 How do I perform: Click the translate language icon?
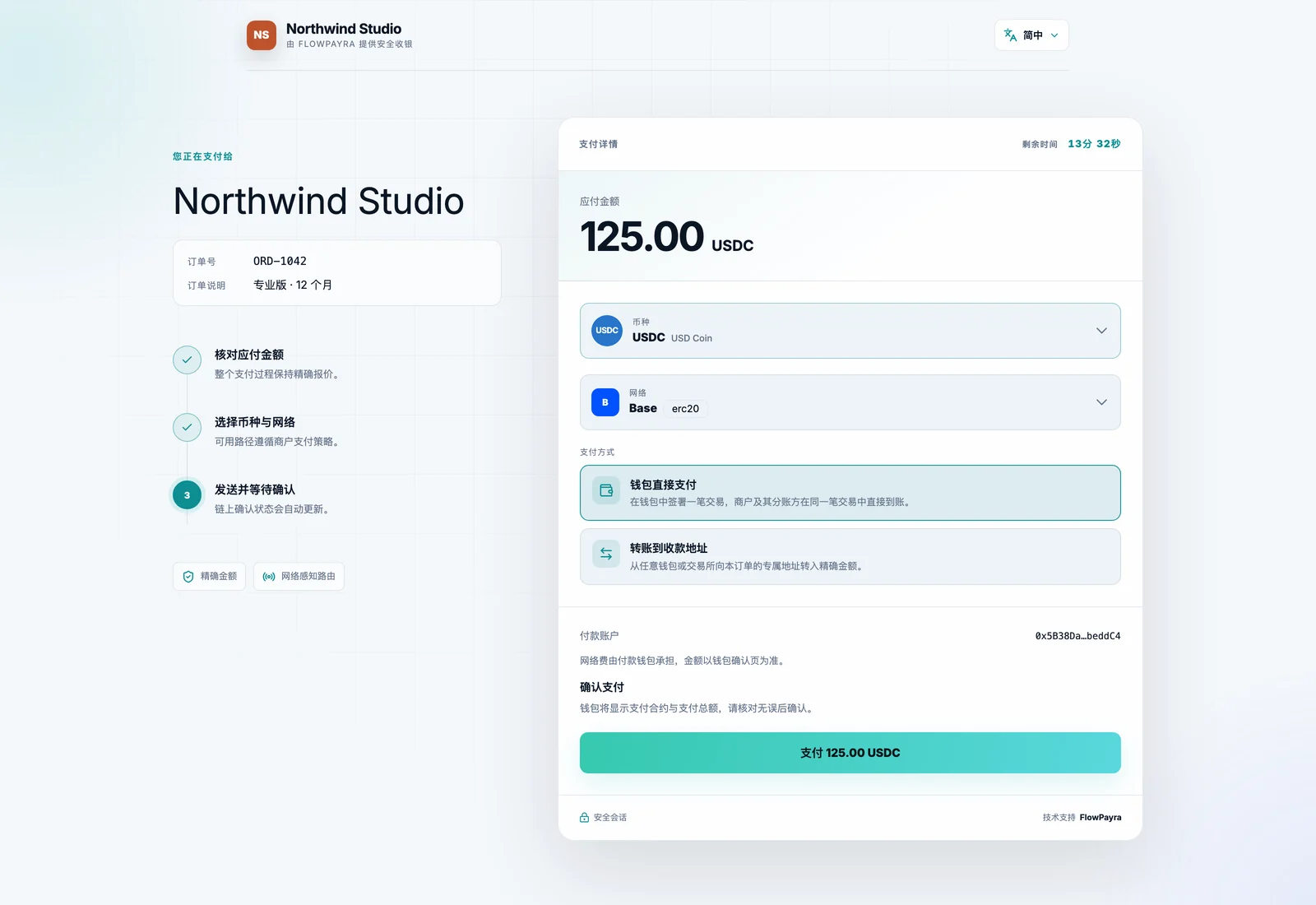(x=1010, y=35)
